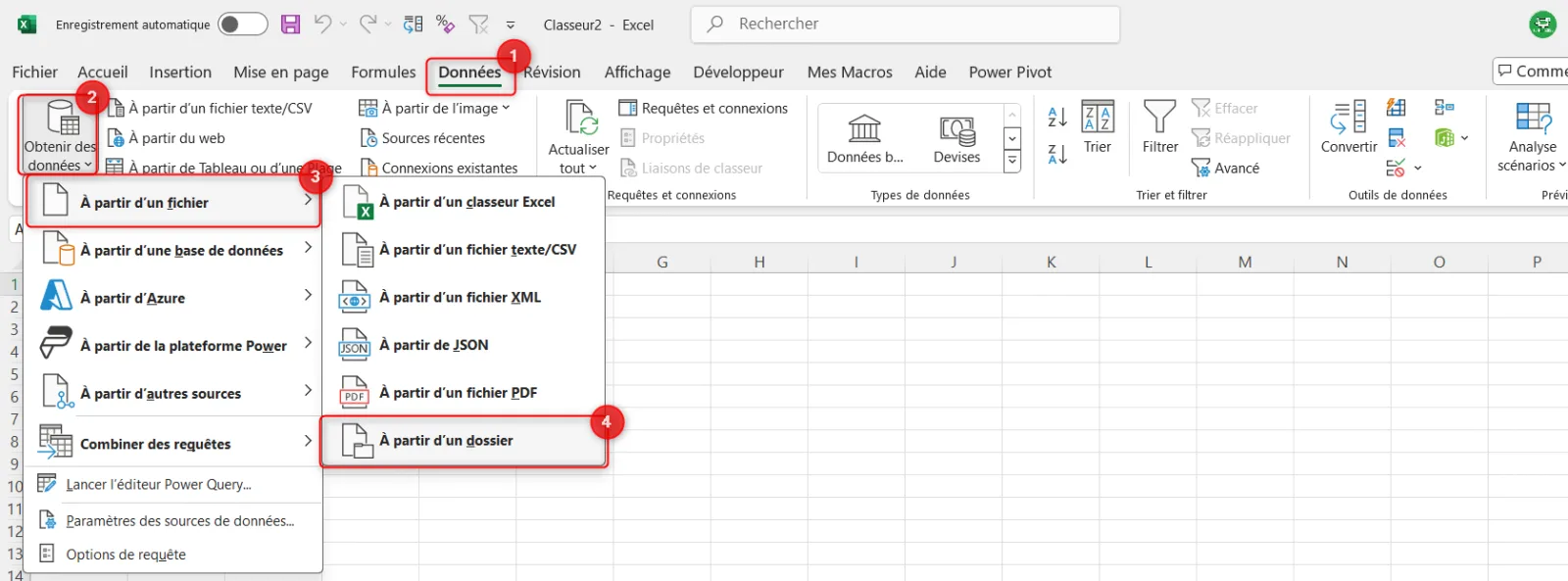1568x581 pixels.
Task: Open the Fichier tab
Action: coord(34,73)
